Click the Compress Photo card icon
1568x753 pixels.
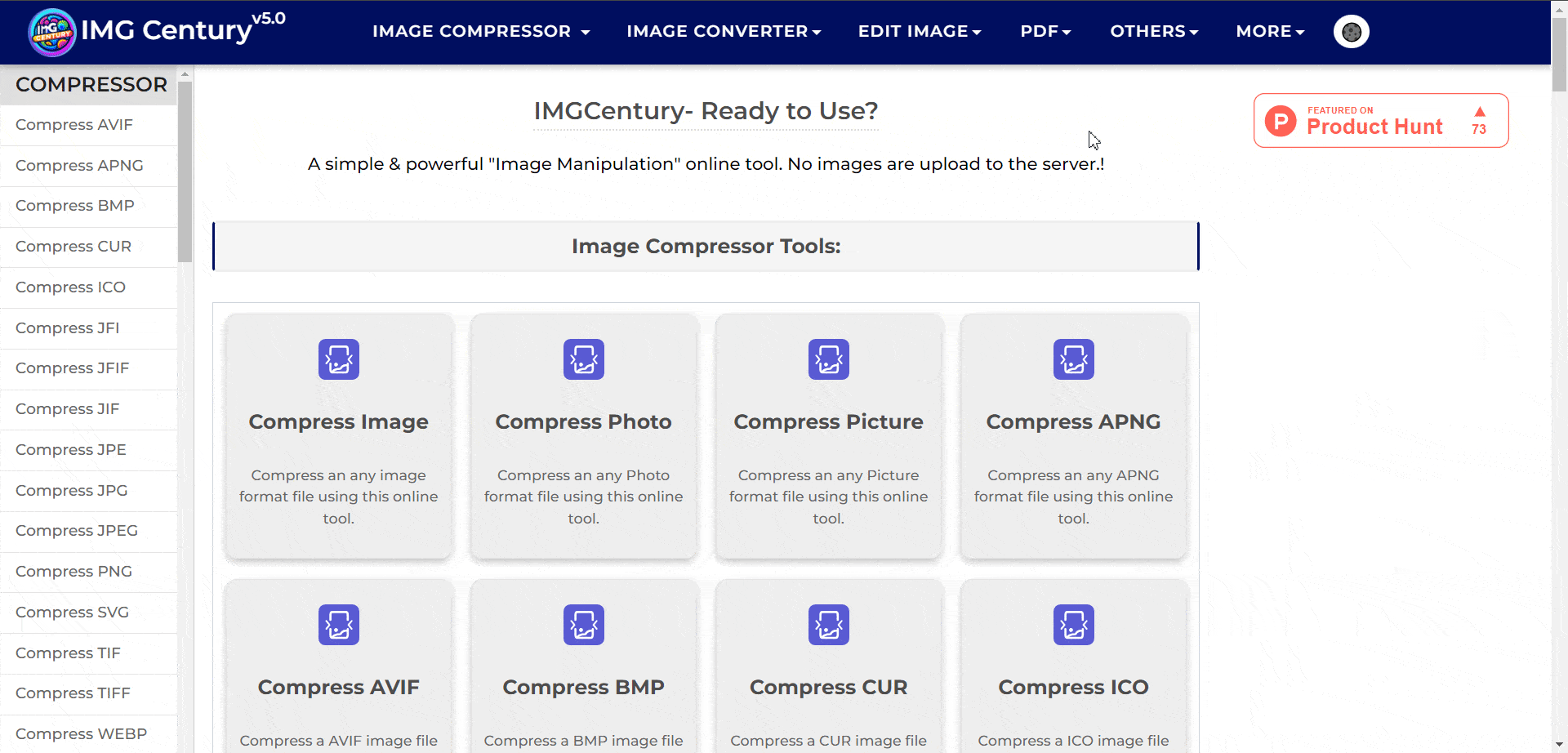pyautogui.click(x=584, y=359)
